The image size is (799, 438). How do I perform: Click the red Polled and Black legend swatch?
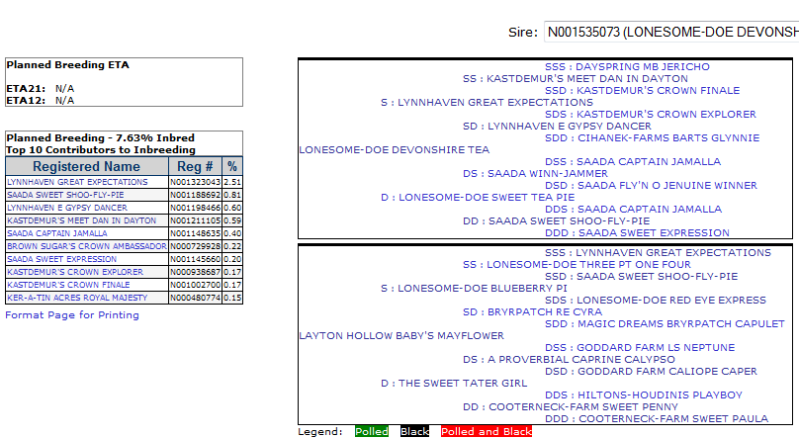(x=486, y=432)
